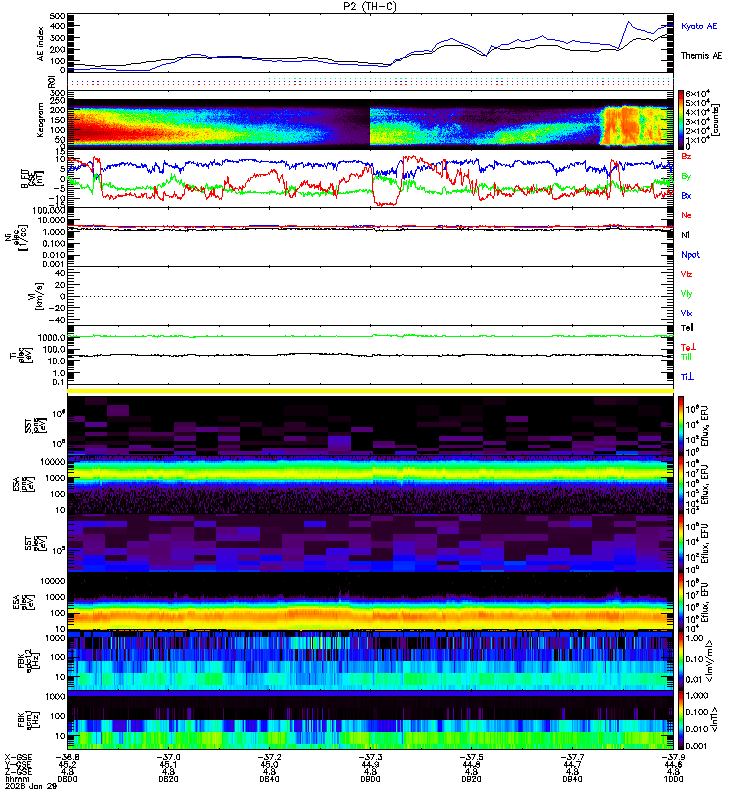Click the Bz negative dip near 0900

pos(385,200)
